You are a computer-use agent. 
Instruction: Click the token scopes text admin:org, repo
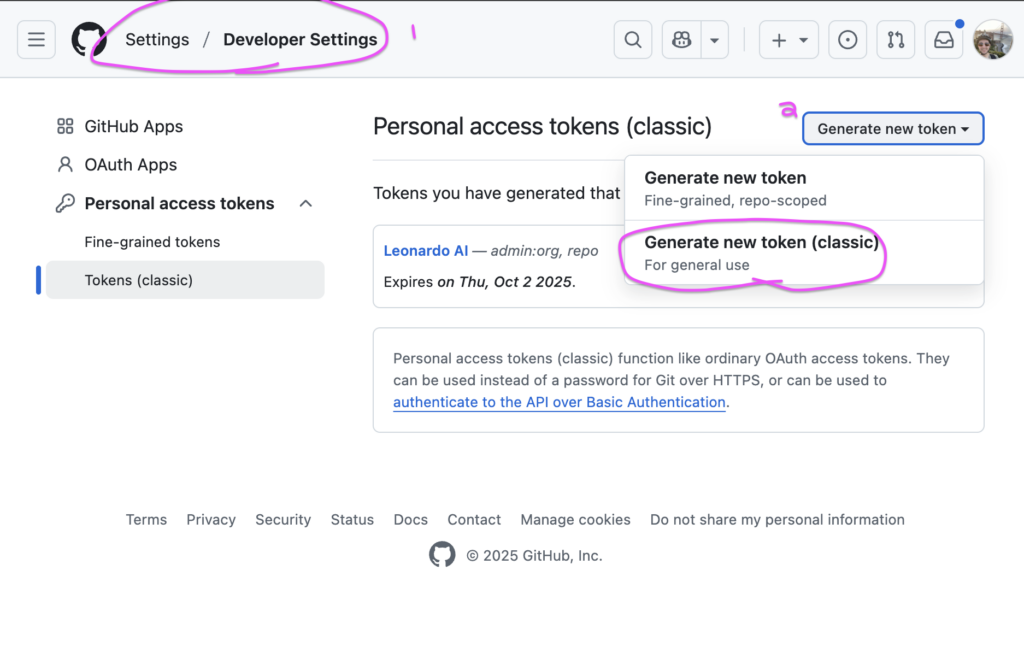coord(545,251)
